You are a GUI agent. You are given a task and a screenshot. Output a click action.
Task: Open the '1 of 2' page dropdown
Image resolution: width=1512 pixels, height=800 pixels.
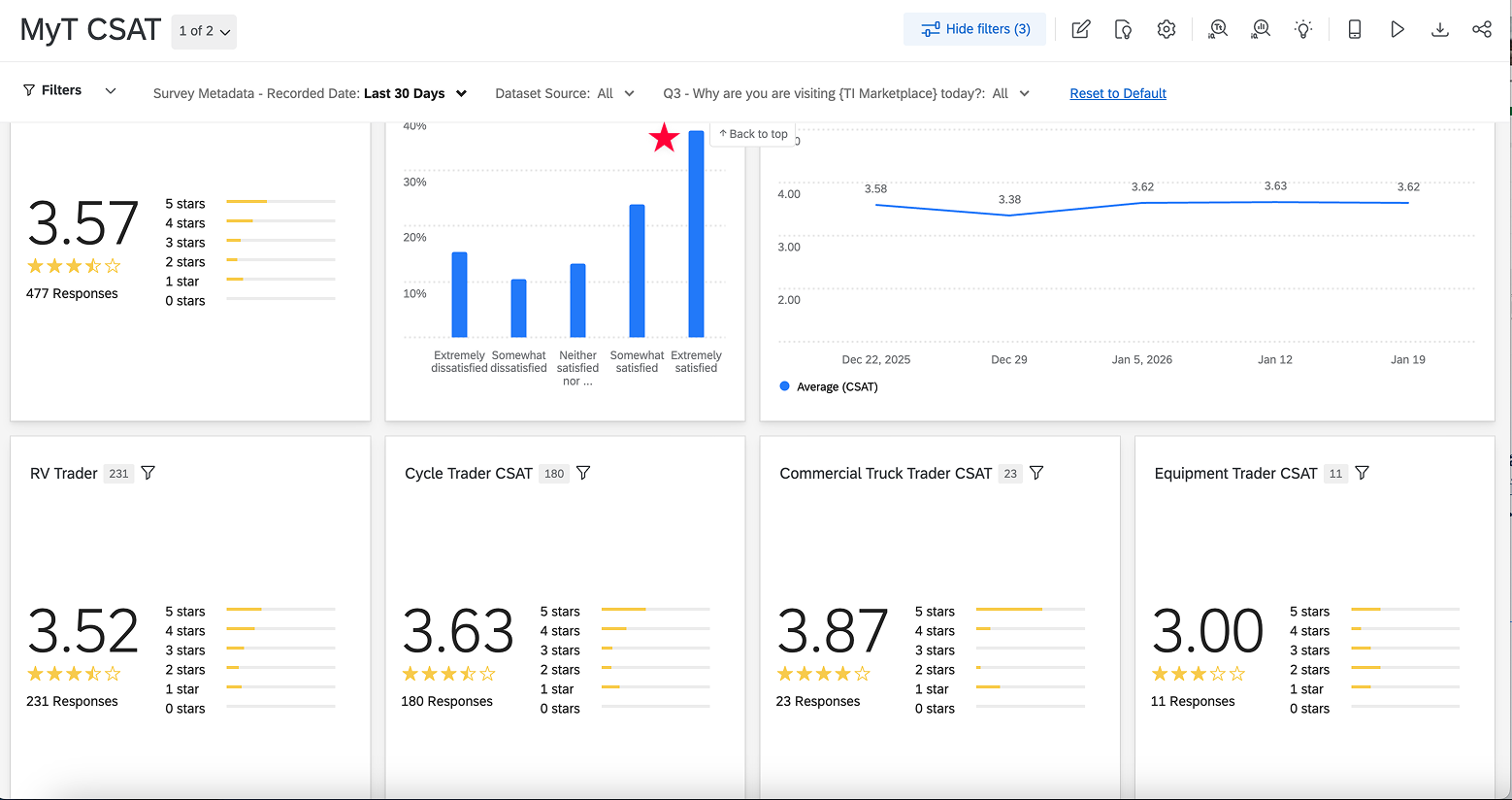point(204,31)
